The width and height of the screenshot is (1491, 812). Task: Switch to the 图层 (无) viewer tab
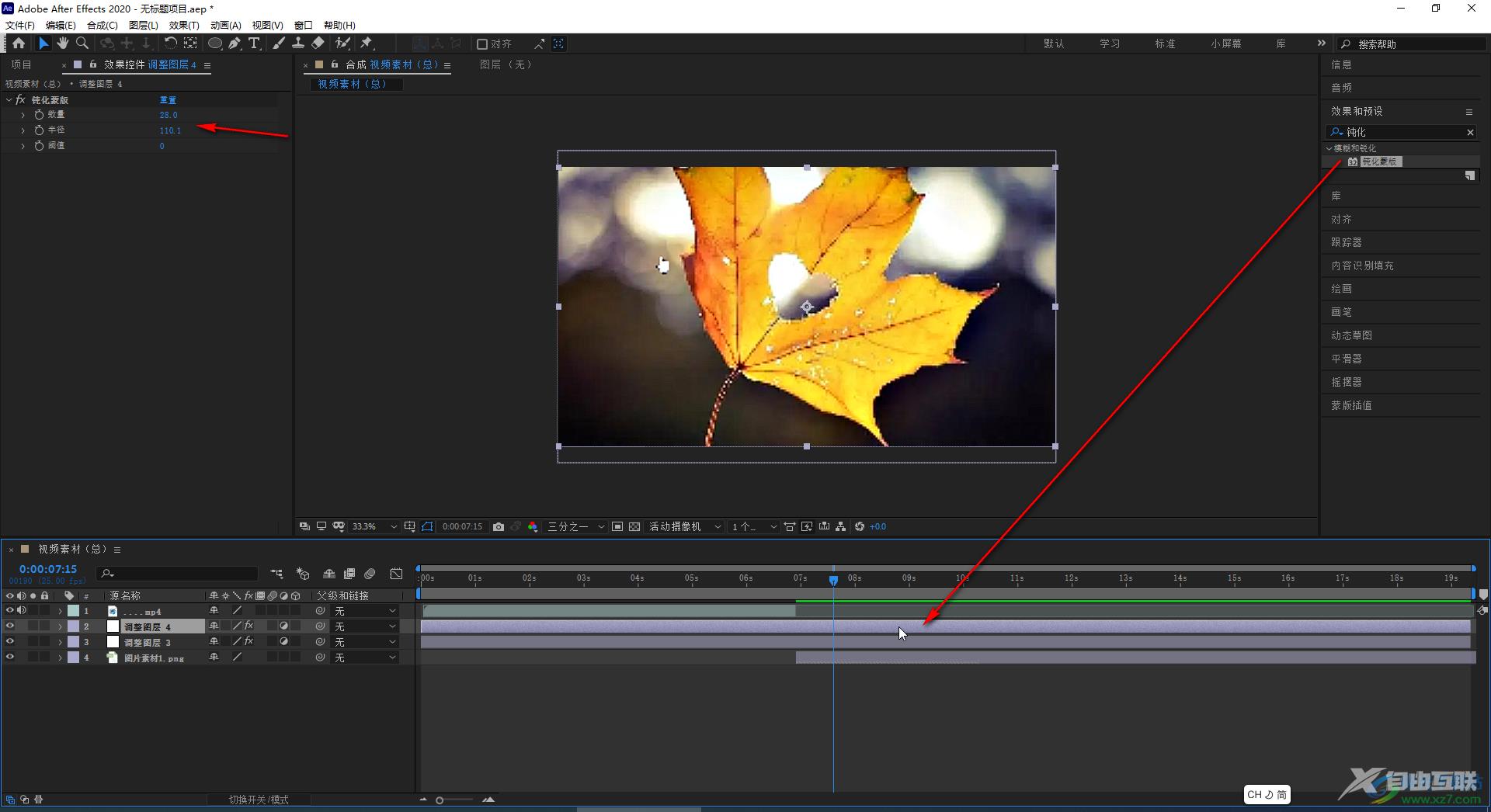pos(506,64)
